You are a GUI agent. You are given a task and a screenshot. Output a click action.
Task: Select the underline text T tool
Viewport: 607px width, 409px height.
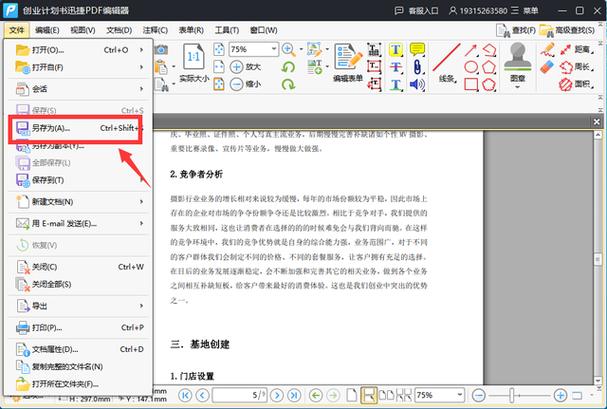[x=395, y=84]
